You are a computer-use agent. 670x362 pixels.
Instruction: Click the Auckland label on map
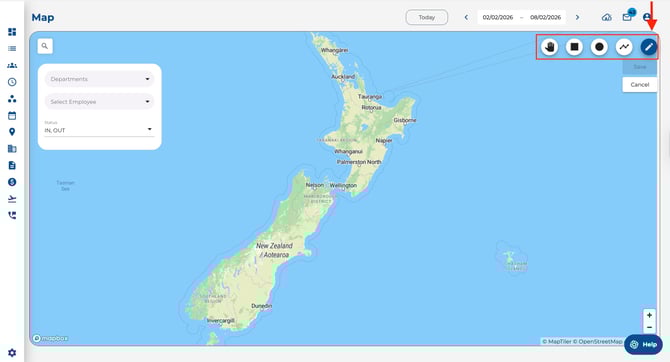coord(343,77)
